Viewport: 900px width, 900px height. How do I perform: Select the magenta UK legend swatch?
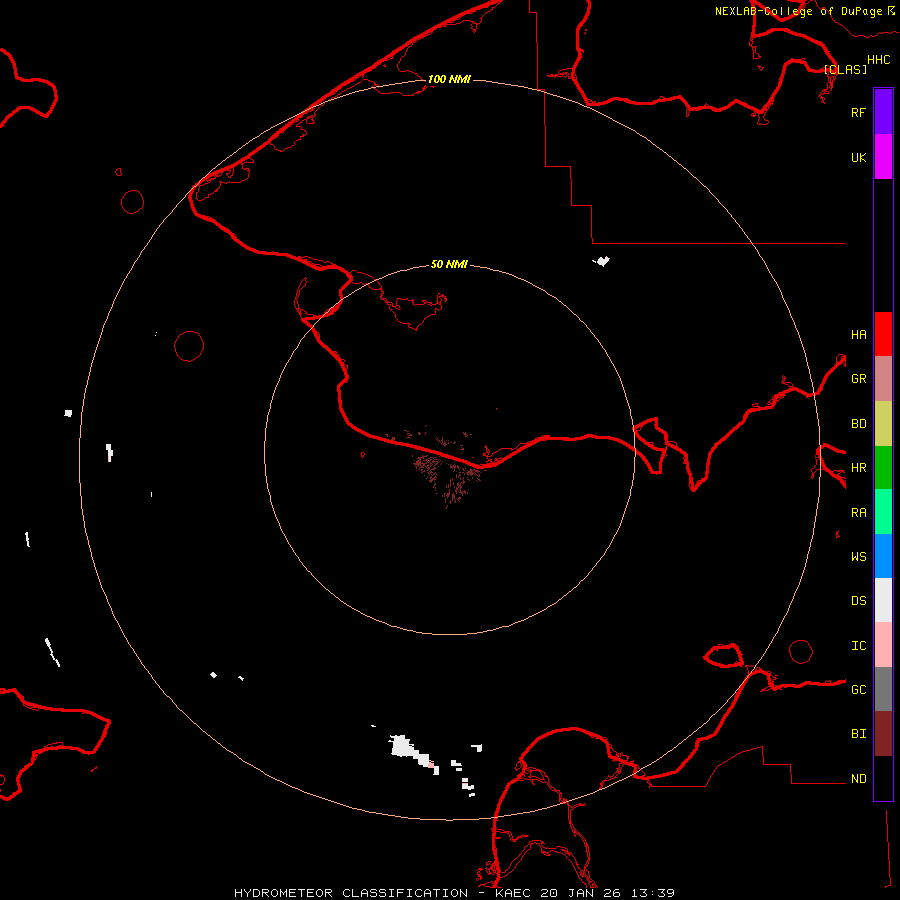click(883, 157)
